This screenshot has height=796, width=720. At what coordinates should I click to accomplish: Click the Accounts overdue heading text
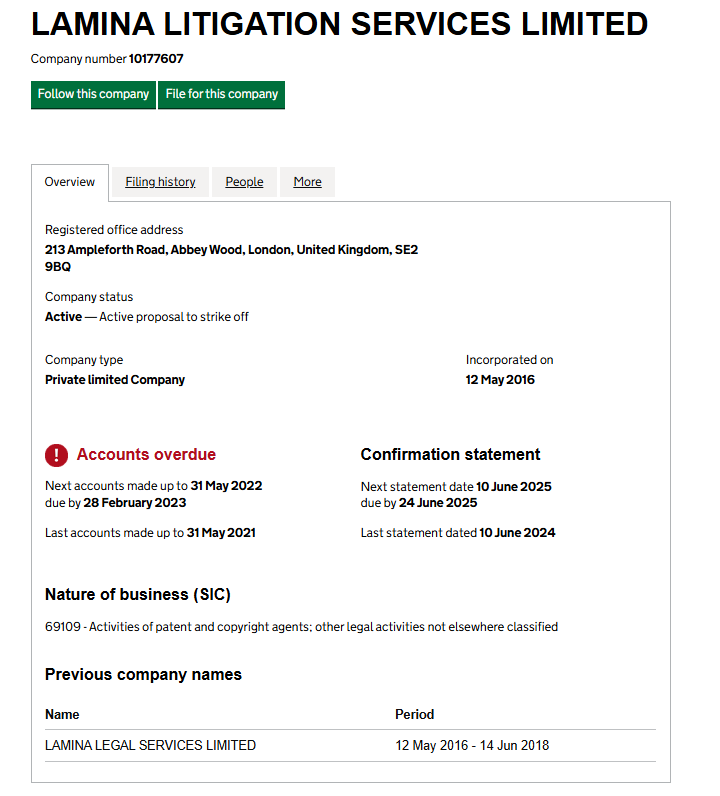tap(146, 455)
